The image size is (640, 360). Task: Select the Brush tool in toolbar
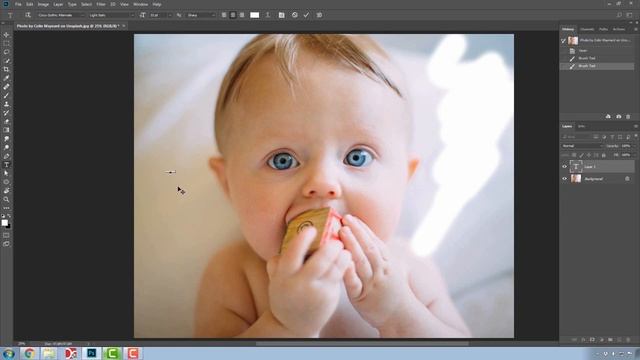point(6,96)
